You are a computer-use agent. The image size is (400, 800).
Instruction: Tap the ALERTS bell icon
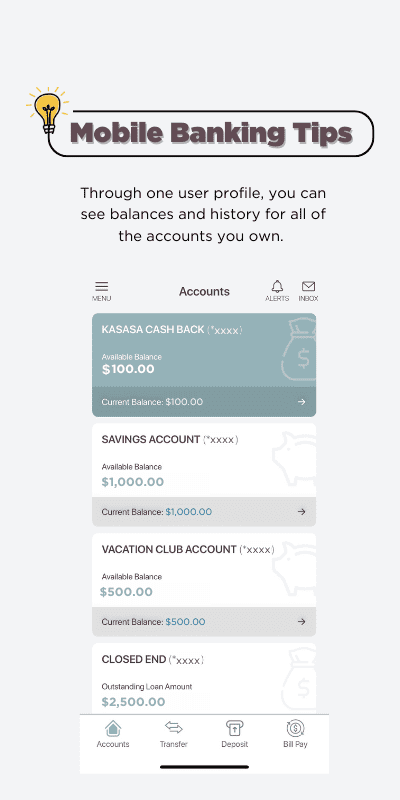point(277,286)
